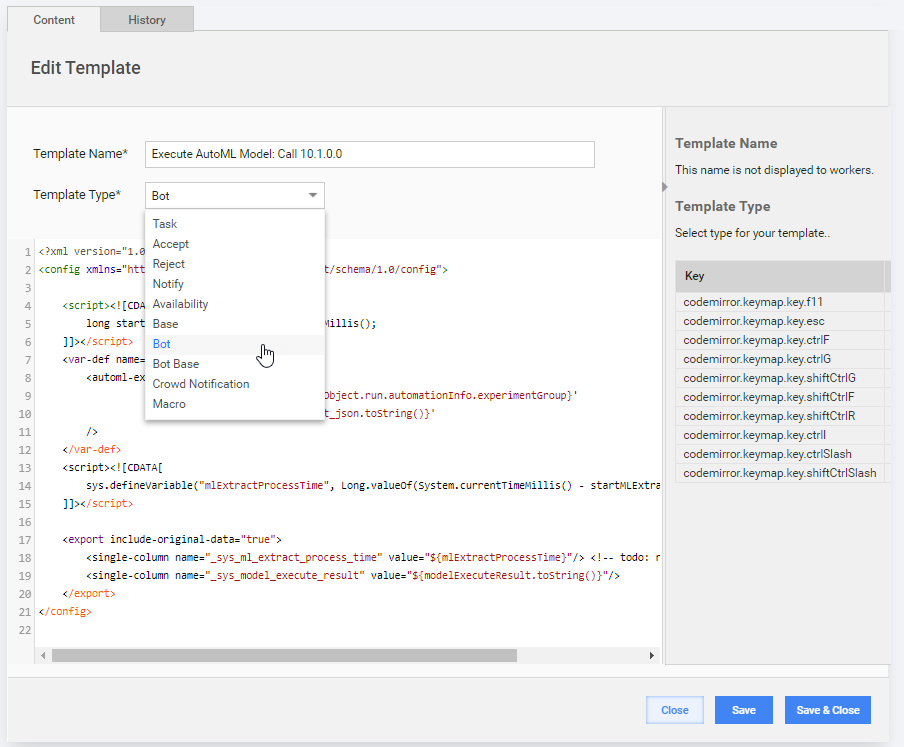Click the <export include-original-data> line
The width and height of the screenshot is (904, 747).
(x=172, y=540)
